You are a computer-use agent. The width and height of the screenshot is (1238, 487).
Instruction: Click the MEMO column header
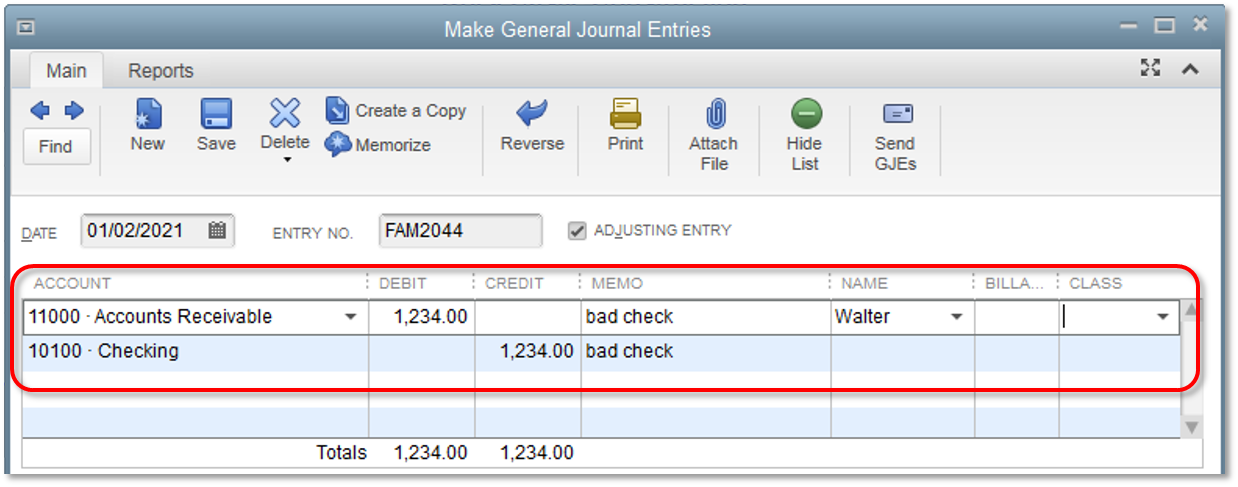[617, 284]
